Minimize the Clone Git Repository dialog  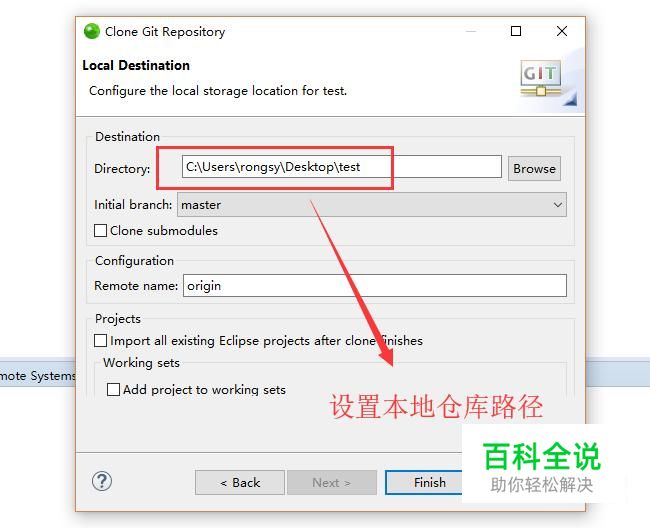[x=471, y=31]
